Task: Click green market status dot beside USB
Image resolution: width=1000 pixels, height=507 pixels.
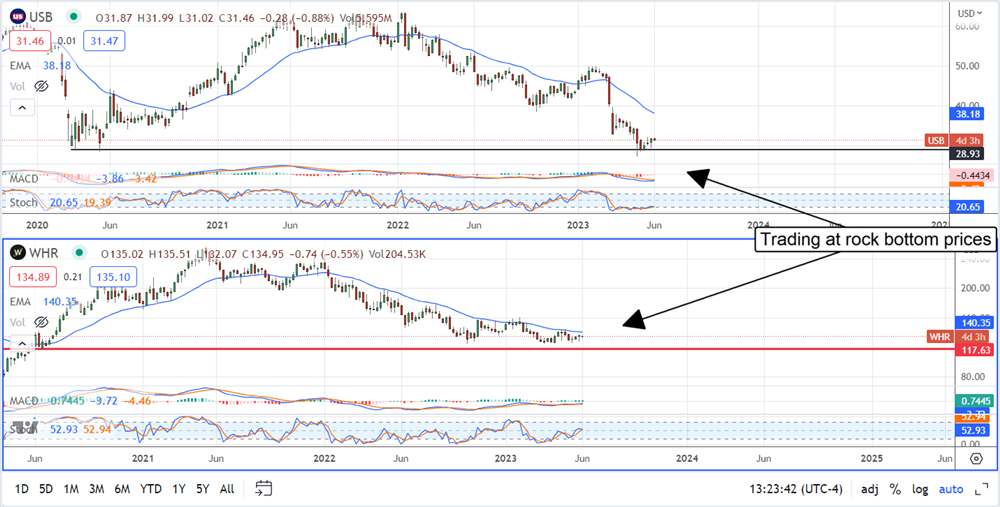Action: click(76, 15)
